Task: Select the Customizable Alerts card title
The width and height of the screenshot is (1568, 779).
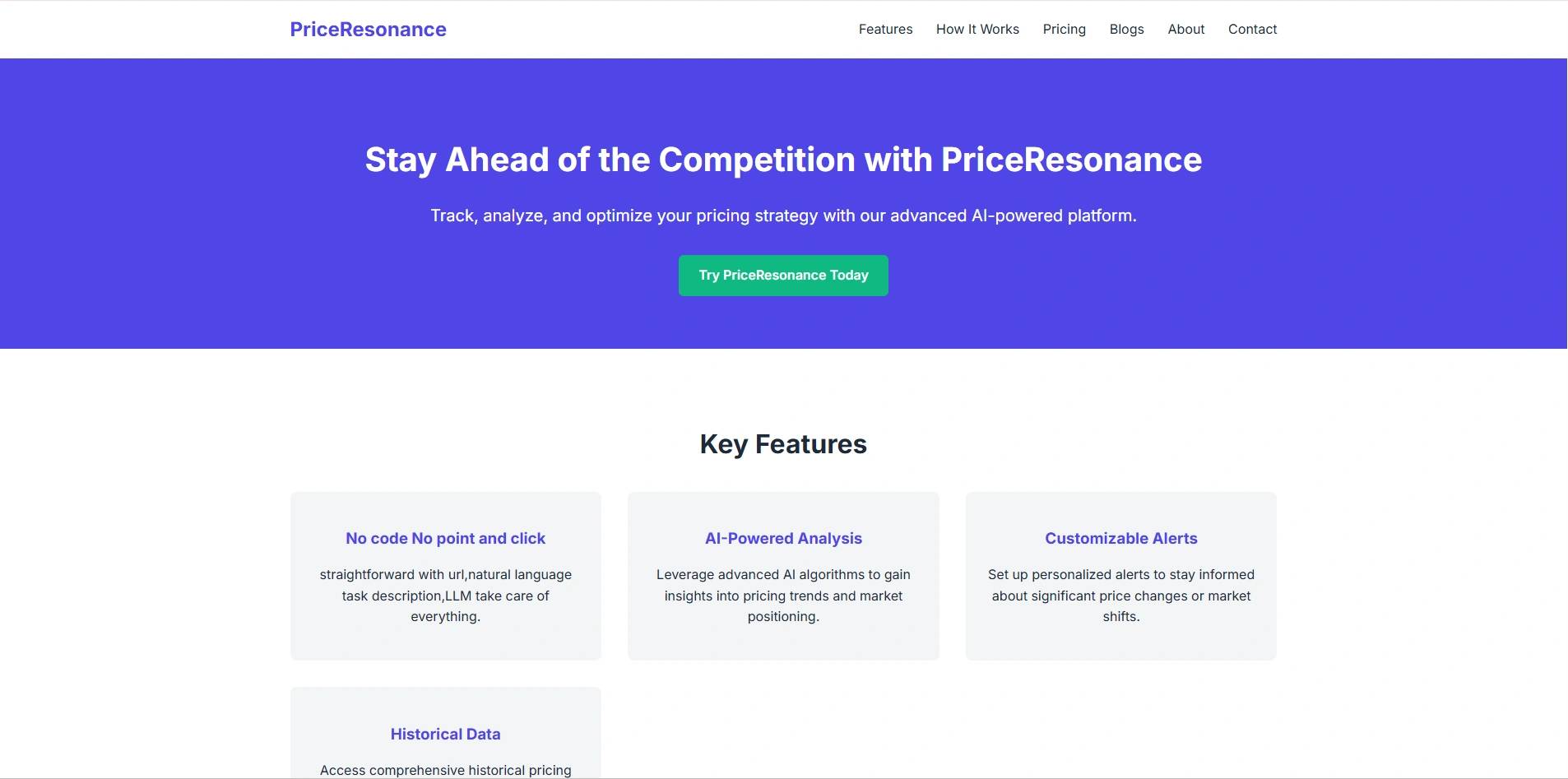Action: click(1120, 539)
